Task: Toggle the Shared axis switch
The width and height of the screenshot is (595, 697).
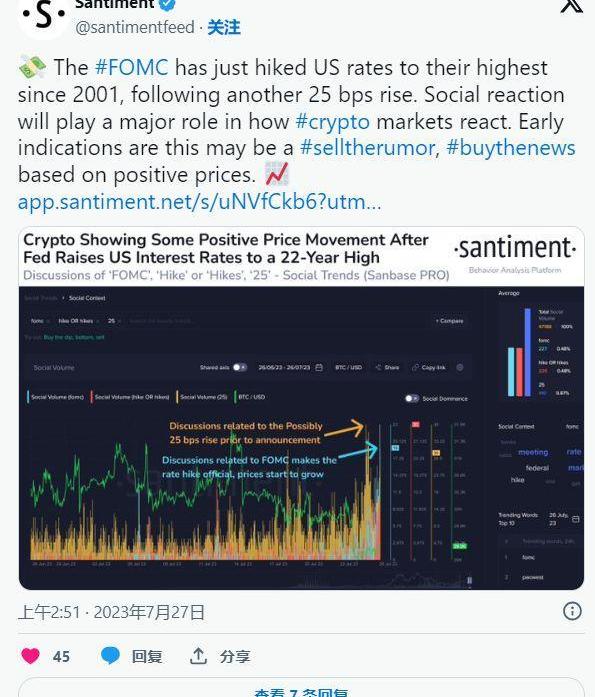Action: coord(240,367)
